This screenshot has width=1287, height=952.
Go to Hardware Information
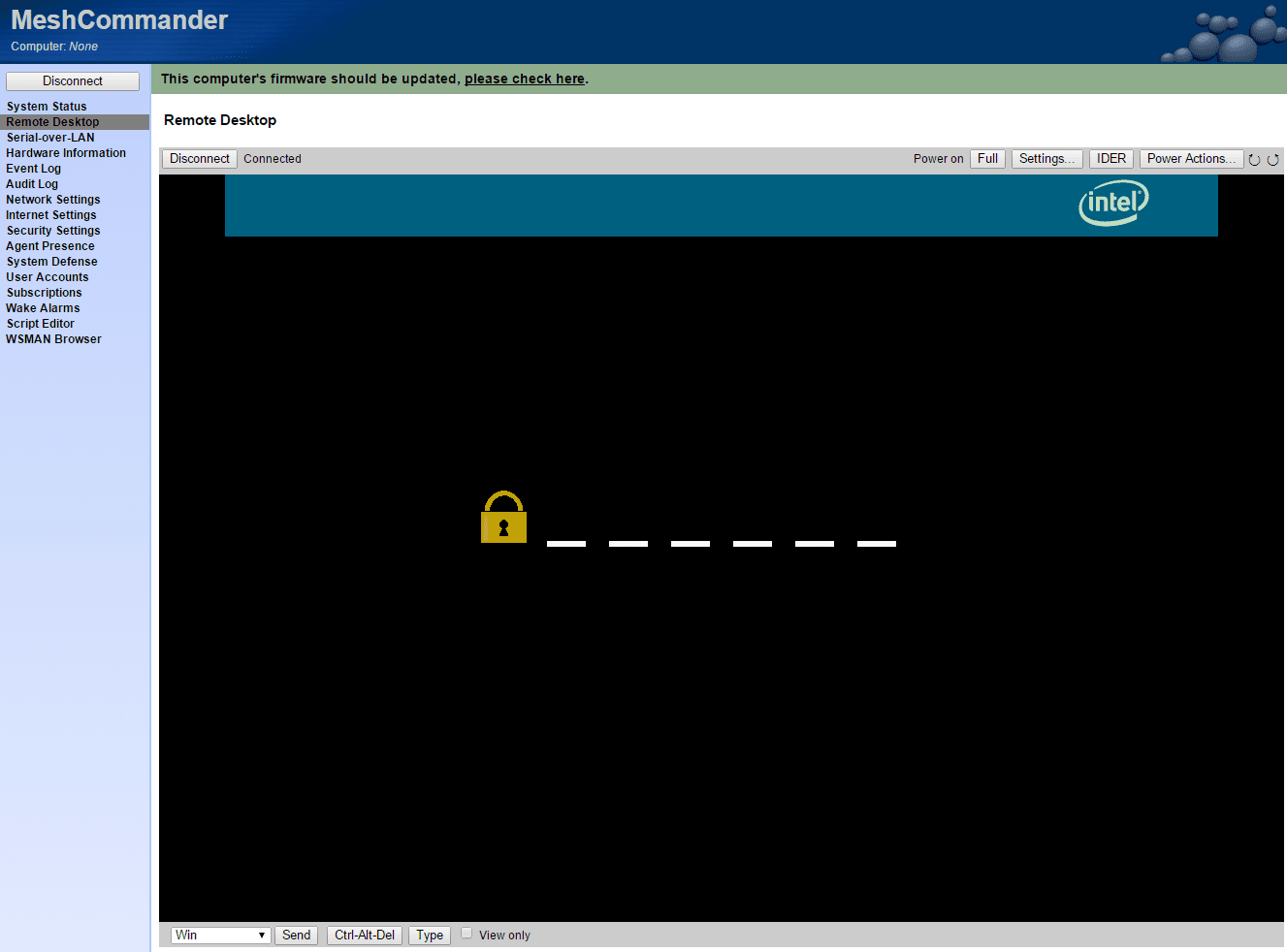66,153
